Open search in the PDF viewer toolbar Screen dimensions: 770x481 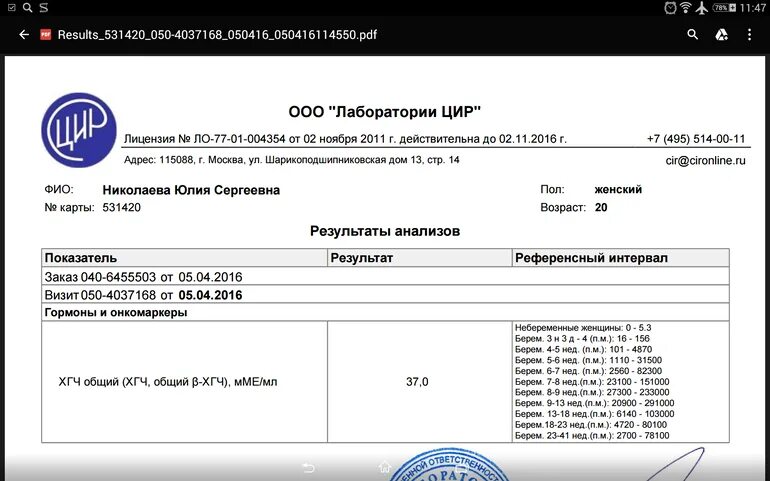692,34
